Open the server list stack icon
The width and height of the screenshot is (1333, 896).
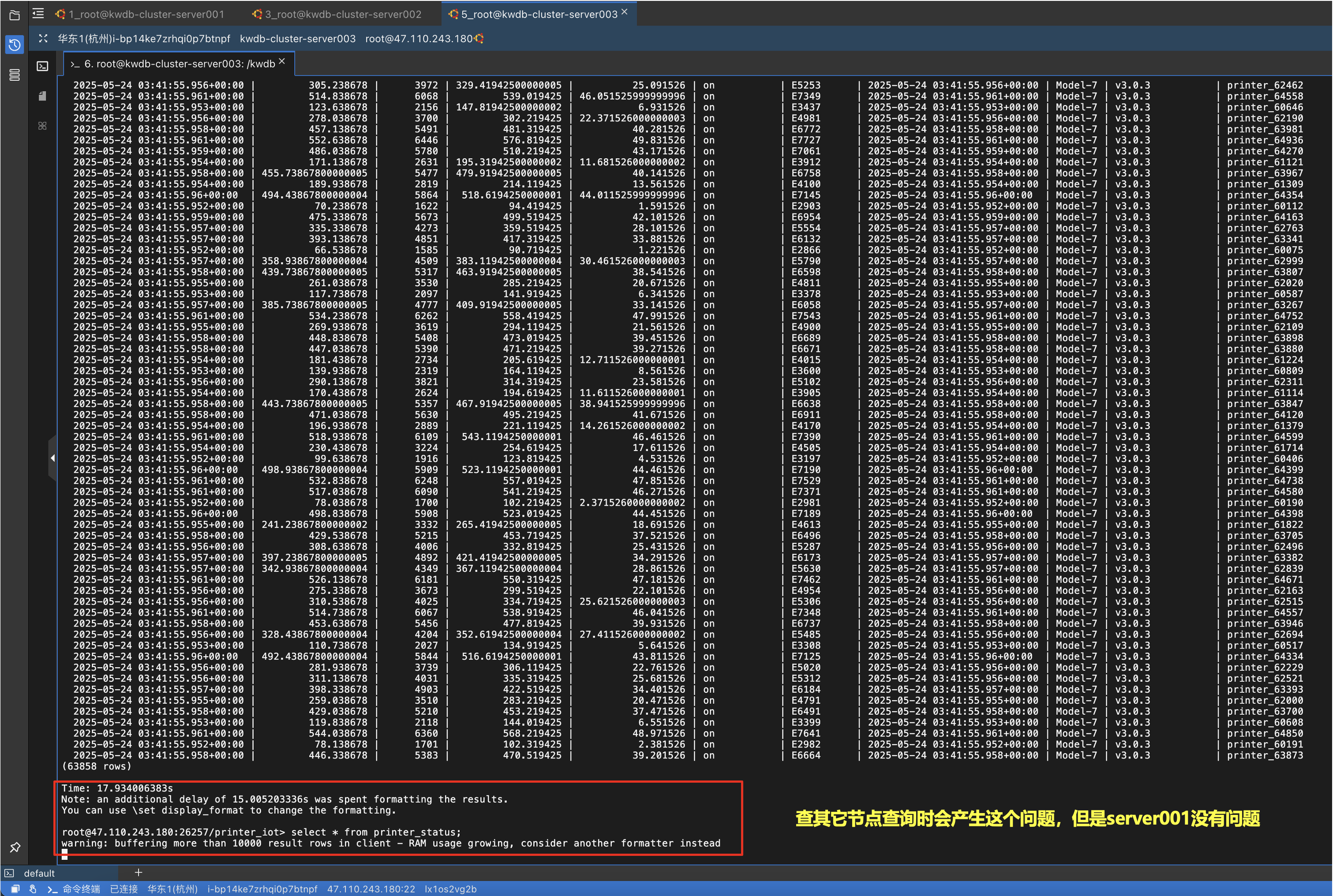point(14,75)
